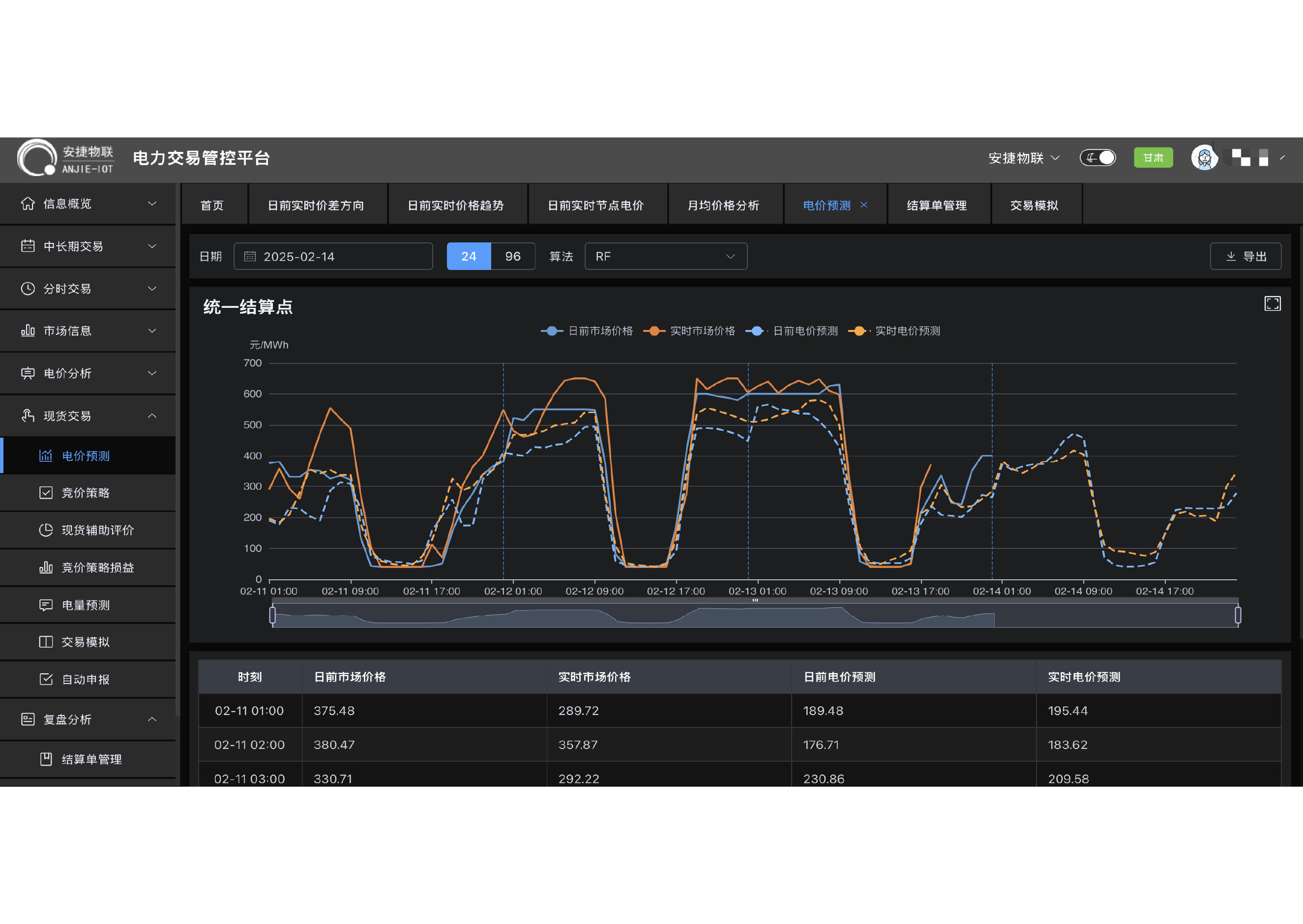Click the left handle of the chart zoom slider
Screen dimensions: 1303x924
point(272,615)
